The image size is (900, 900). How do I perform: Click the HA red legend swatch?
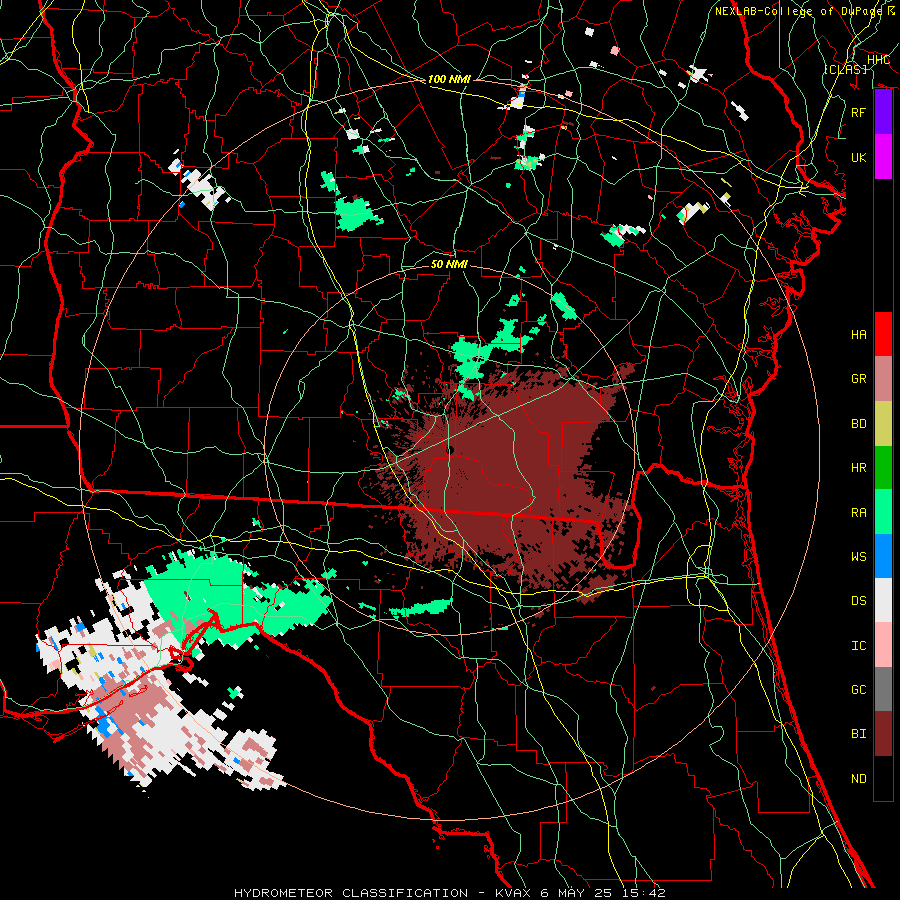[883, 334]
